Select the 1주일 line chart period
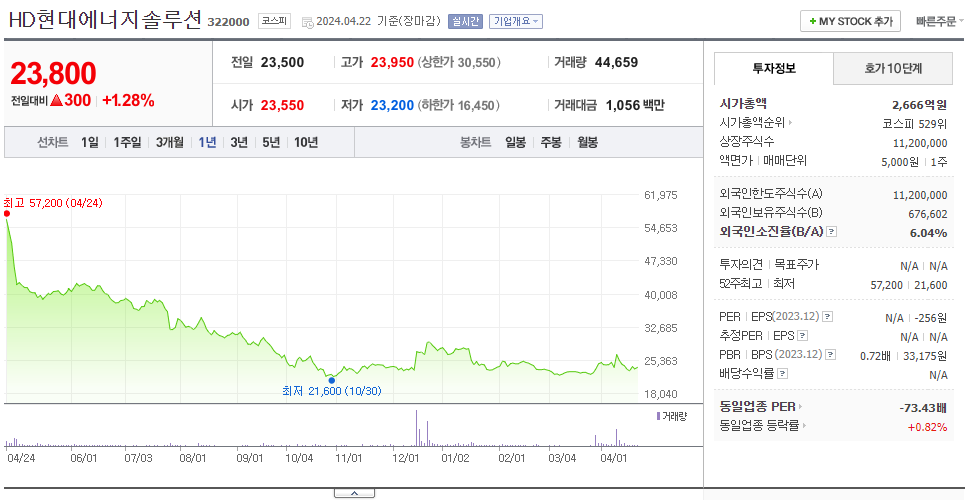The width and height of the screenshot is (968, 500). coord(127,143)
